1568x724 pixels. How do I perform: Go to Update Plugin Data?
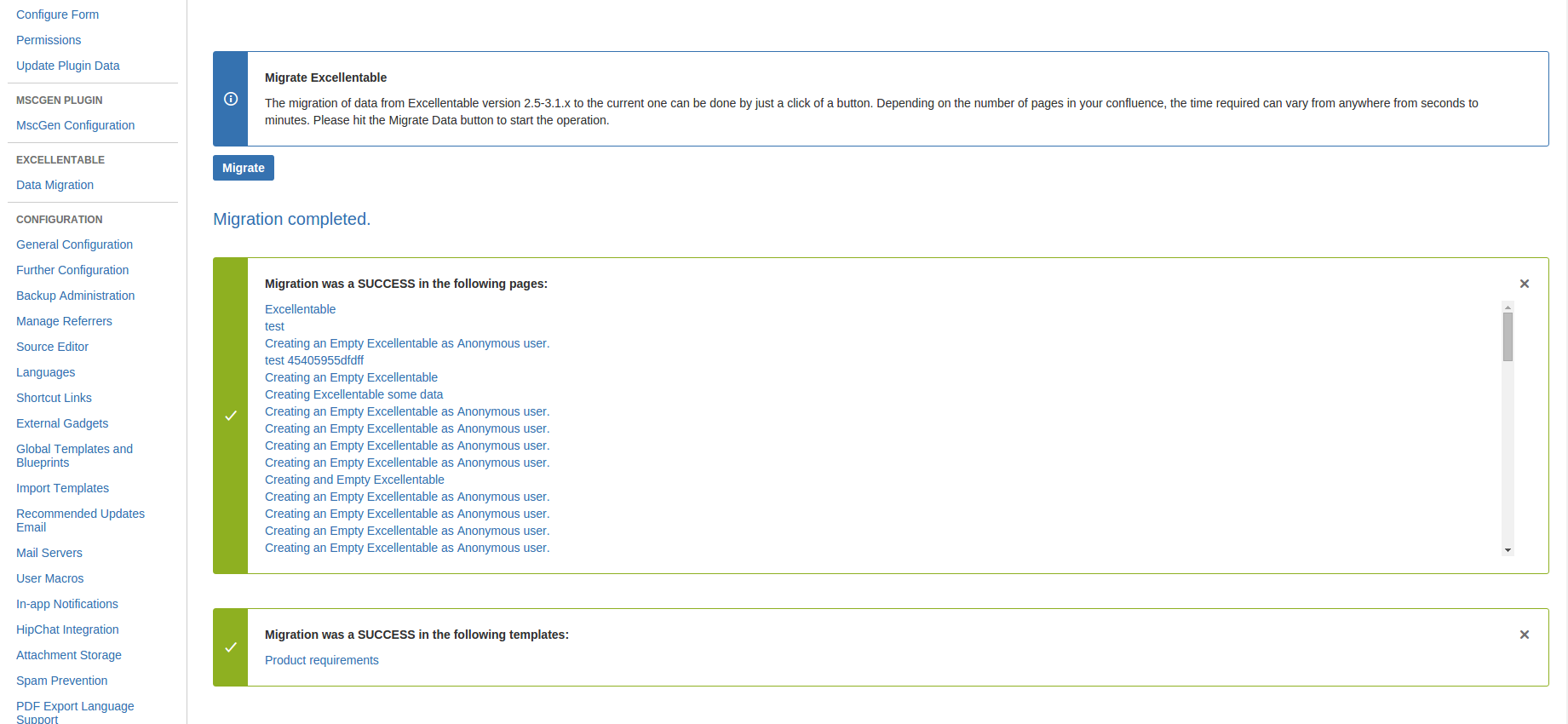pyautogui.click(x=67, y=66)
